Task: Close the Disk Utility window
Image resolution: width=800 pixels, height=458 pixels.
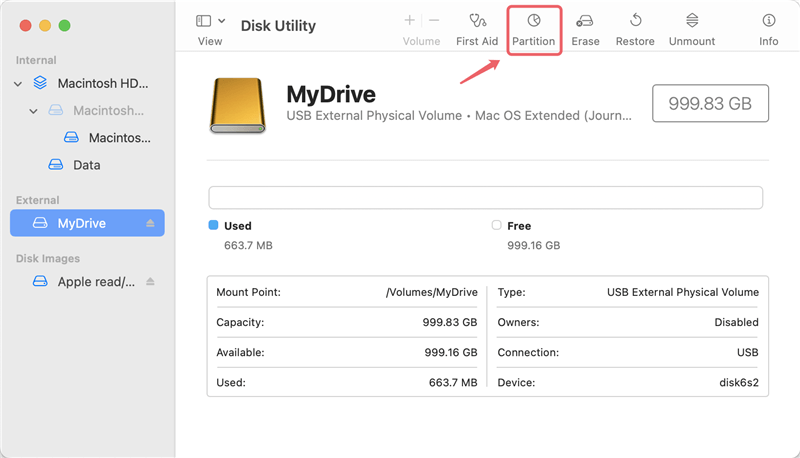Action: (26, 26)
